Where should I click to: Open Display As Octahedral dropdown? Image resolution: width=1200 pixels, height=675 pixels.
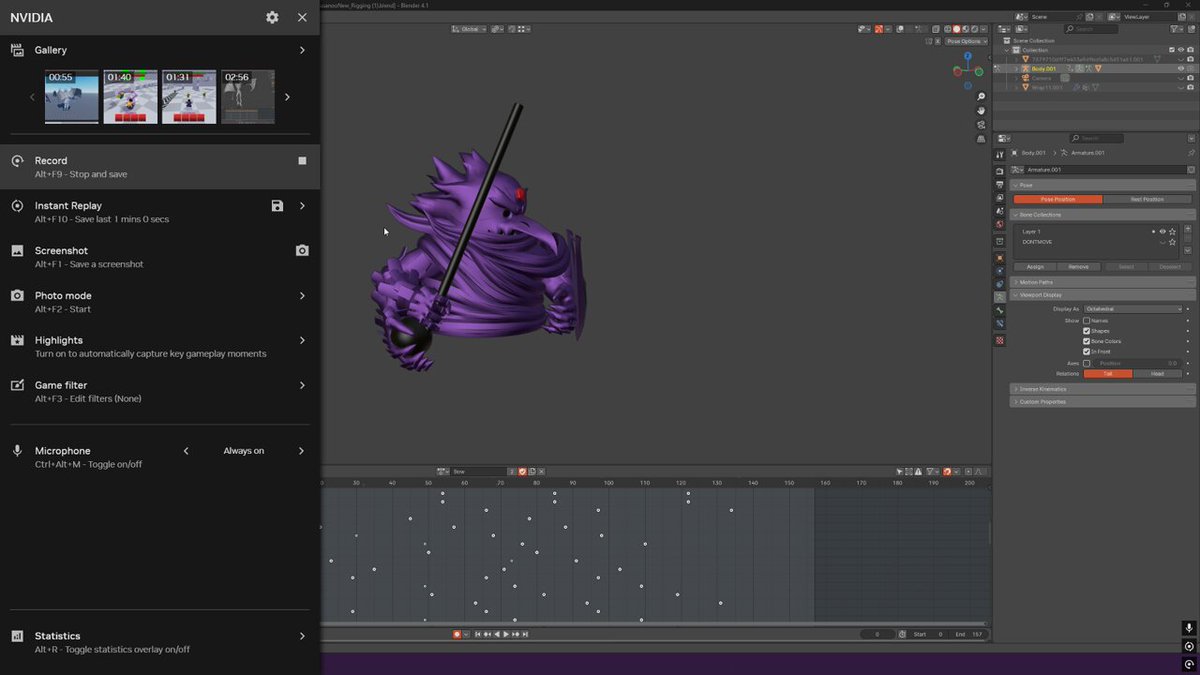[1133, 309]
